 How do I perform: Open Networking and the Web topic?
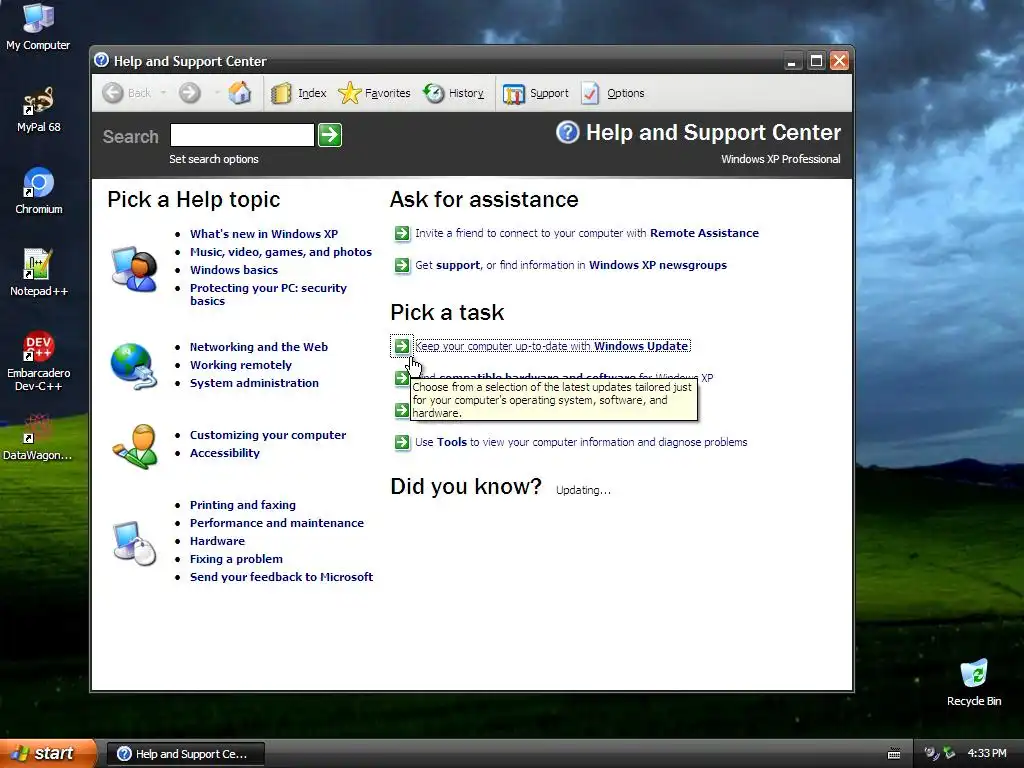point(259,347)
